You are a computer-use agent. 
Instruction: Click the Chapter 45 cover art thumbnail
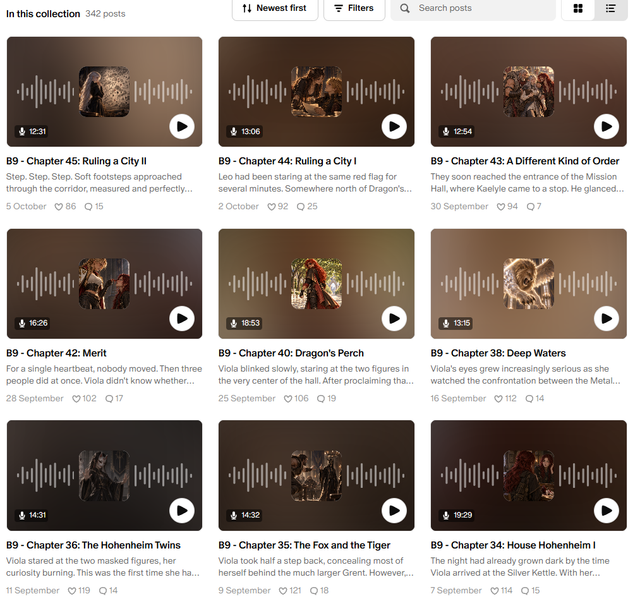coord(104,91)
